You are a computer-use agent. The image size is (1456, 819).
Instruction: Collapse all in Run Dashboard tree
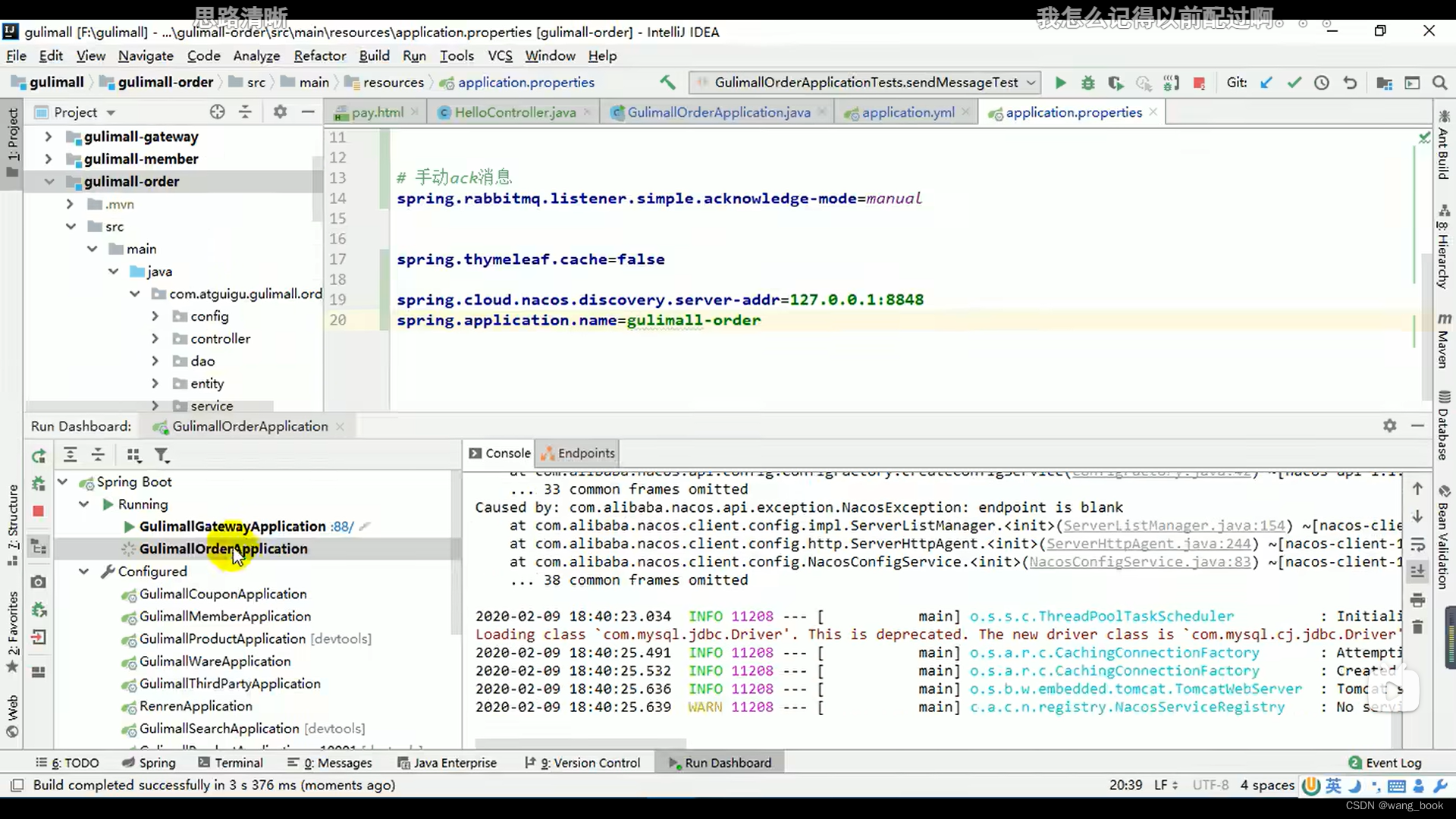(x=98, y=455)
